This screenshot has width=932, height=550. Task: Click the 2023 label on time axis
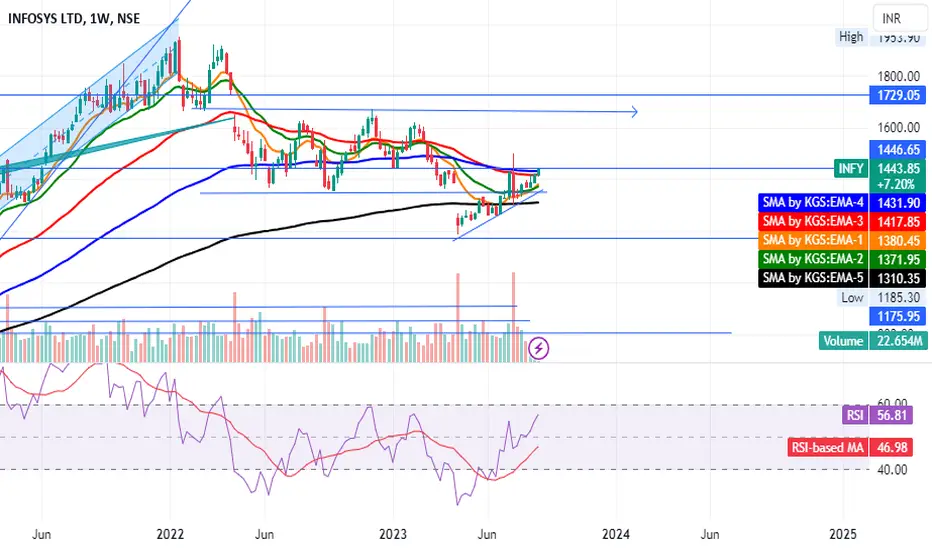[393, 534]
